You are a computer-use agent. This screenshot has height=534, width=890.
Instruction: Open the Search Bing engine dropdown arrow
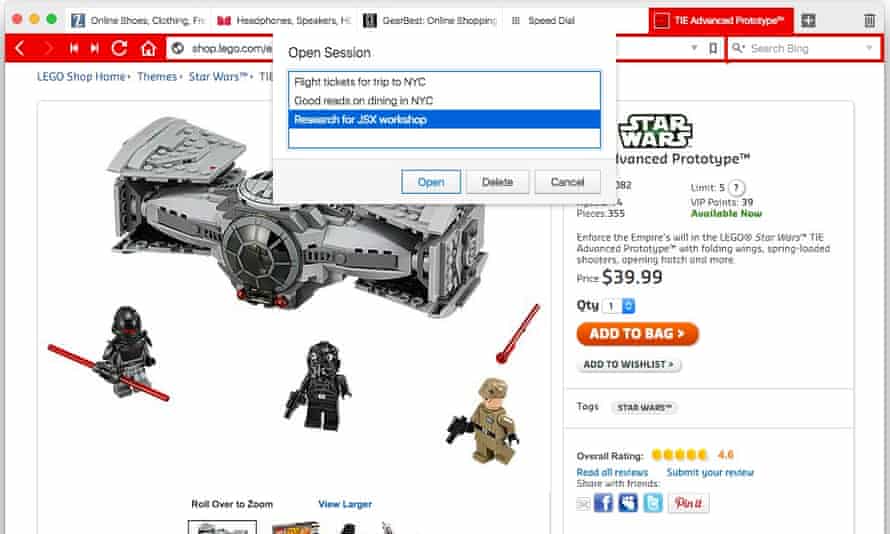(x=869, y=48)
